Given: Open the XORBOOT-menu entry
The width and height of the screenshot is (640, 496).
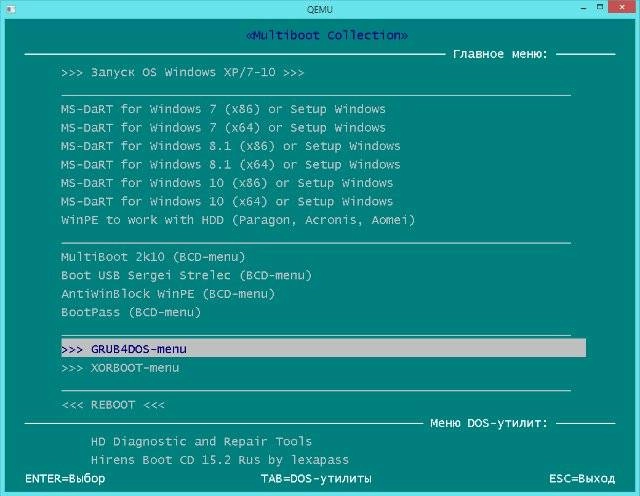Looking at the screenshot, I should [120, 368].
